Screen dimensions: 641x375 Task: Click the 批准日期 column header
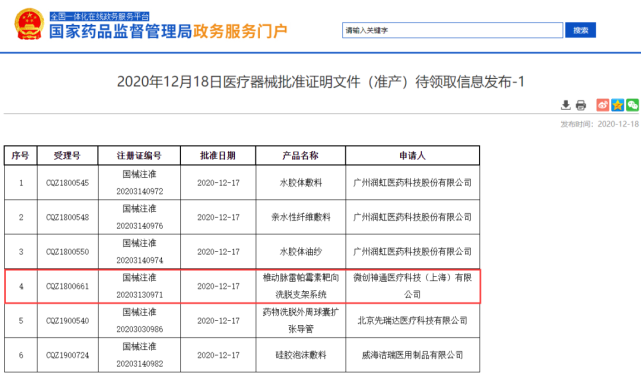point(218,155)
